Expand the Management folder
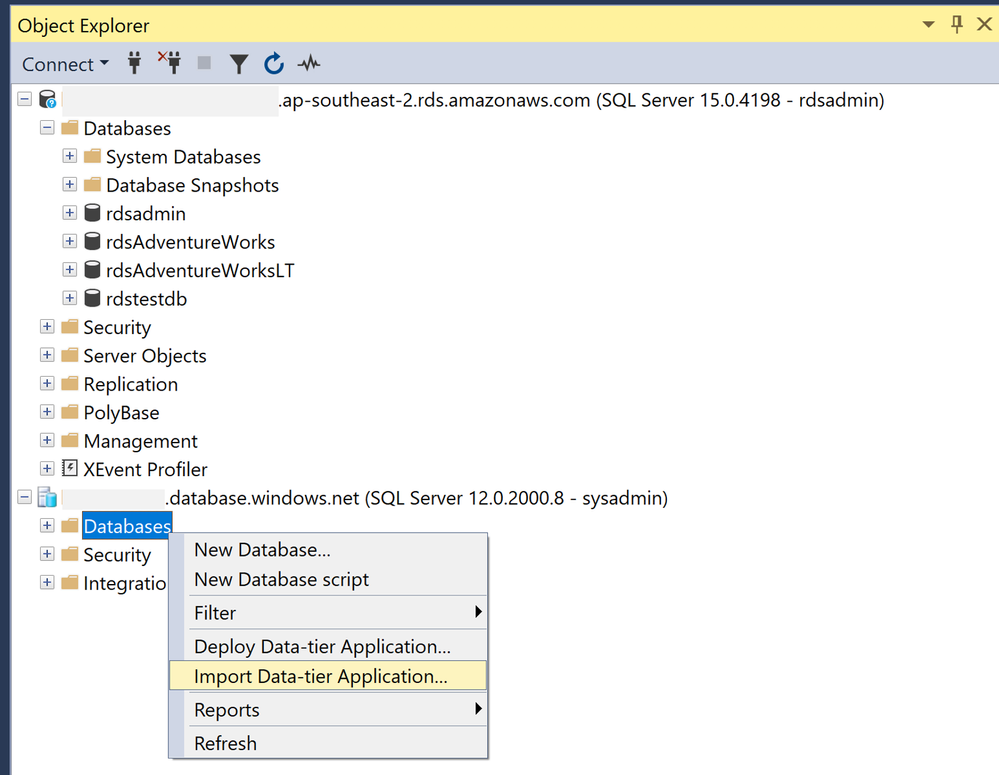Image resolution: width=999 pixels, height=775 pixels. [x=47, y=440]
